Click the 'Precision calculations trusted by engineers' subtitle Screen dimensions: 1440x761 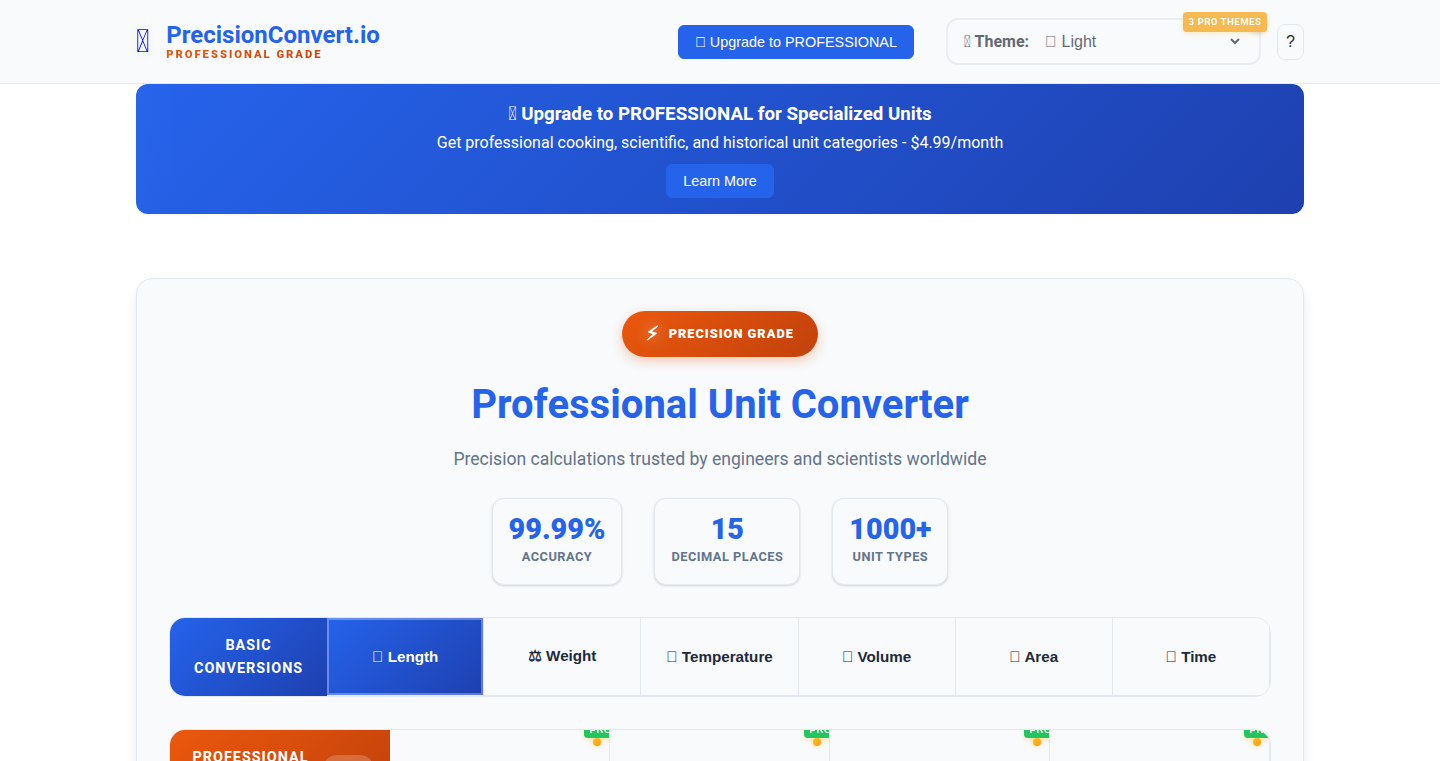[720, 459]
